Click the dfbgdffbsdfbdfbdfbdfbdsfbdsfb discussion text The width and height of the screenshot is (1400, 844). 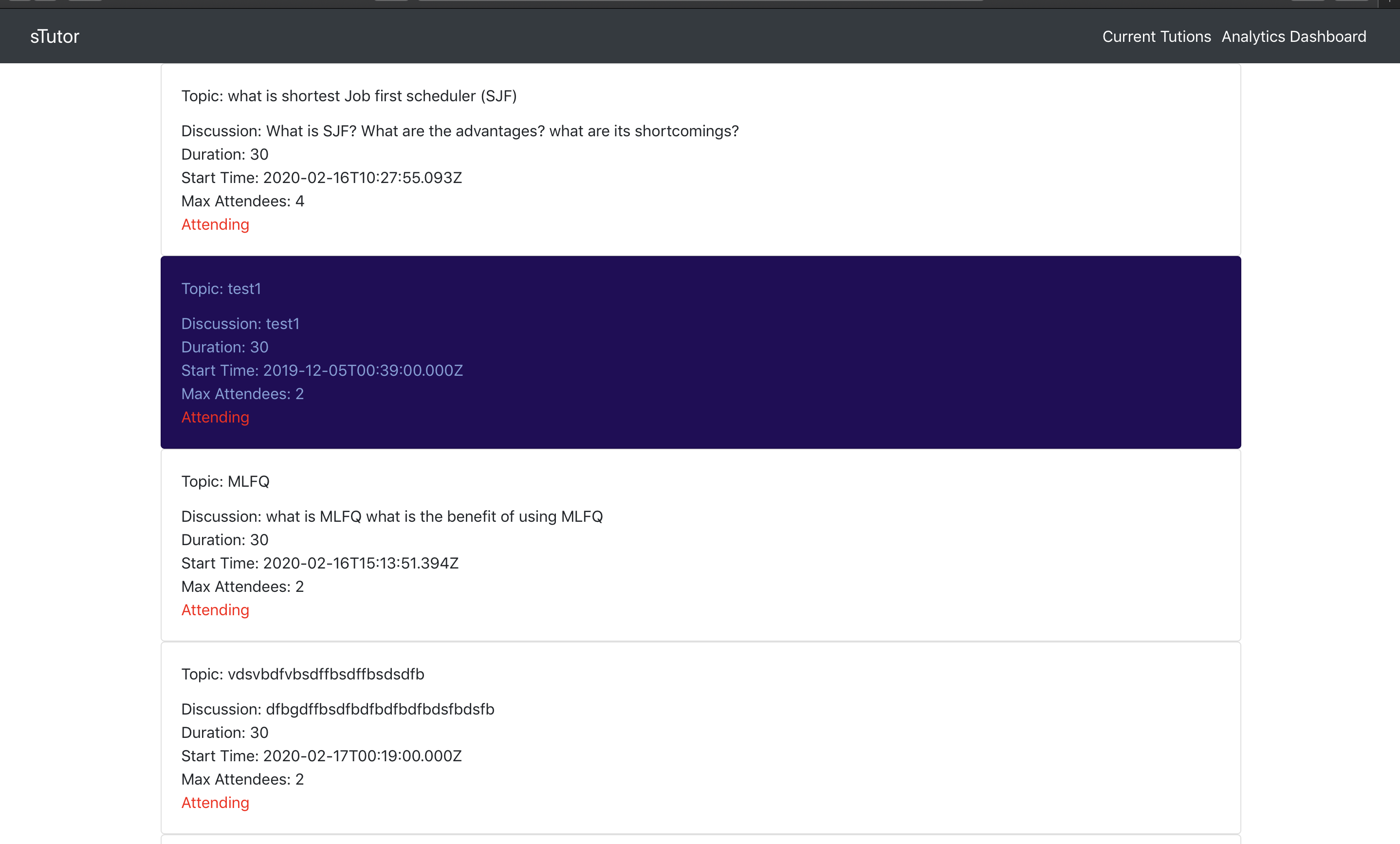(337, 709)
